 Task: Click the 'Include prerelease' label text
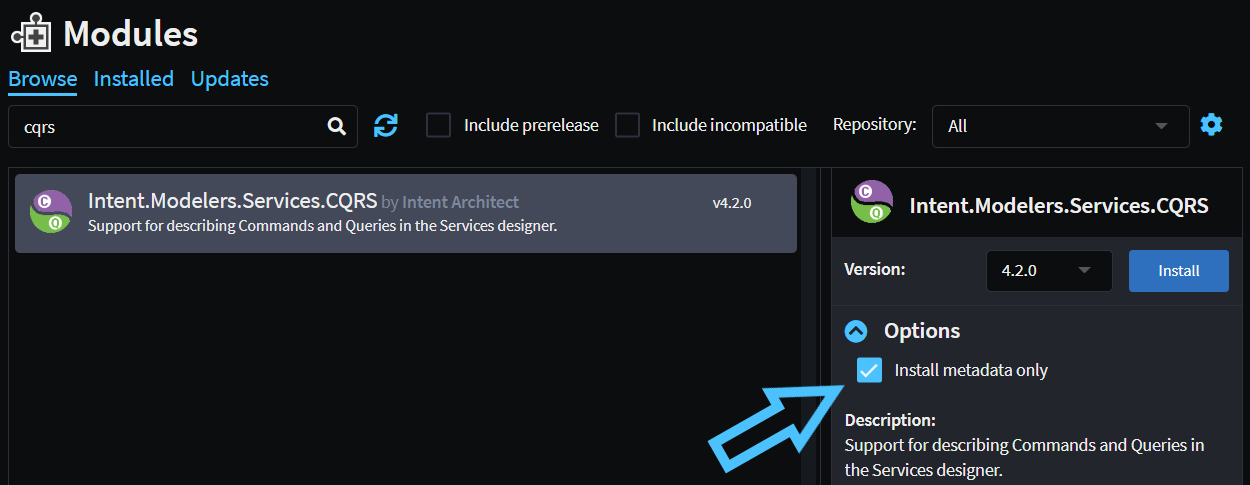pyautogui.click(x=531, y=125)
